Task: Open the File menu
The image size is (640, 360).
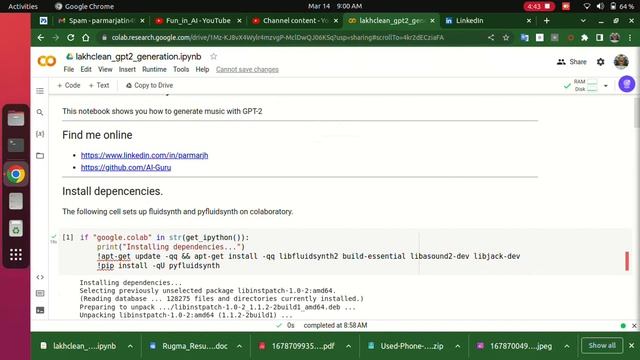Action: [69, 69]
